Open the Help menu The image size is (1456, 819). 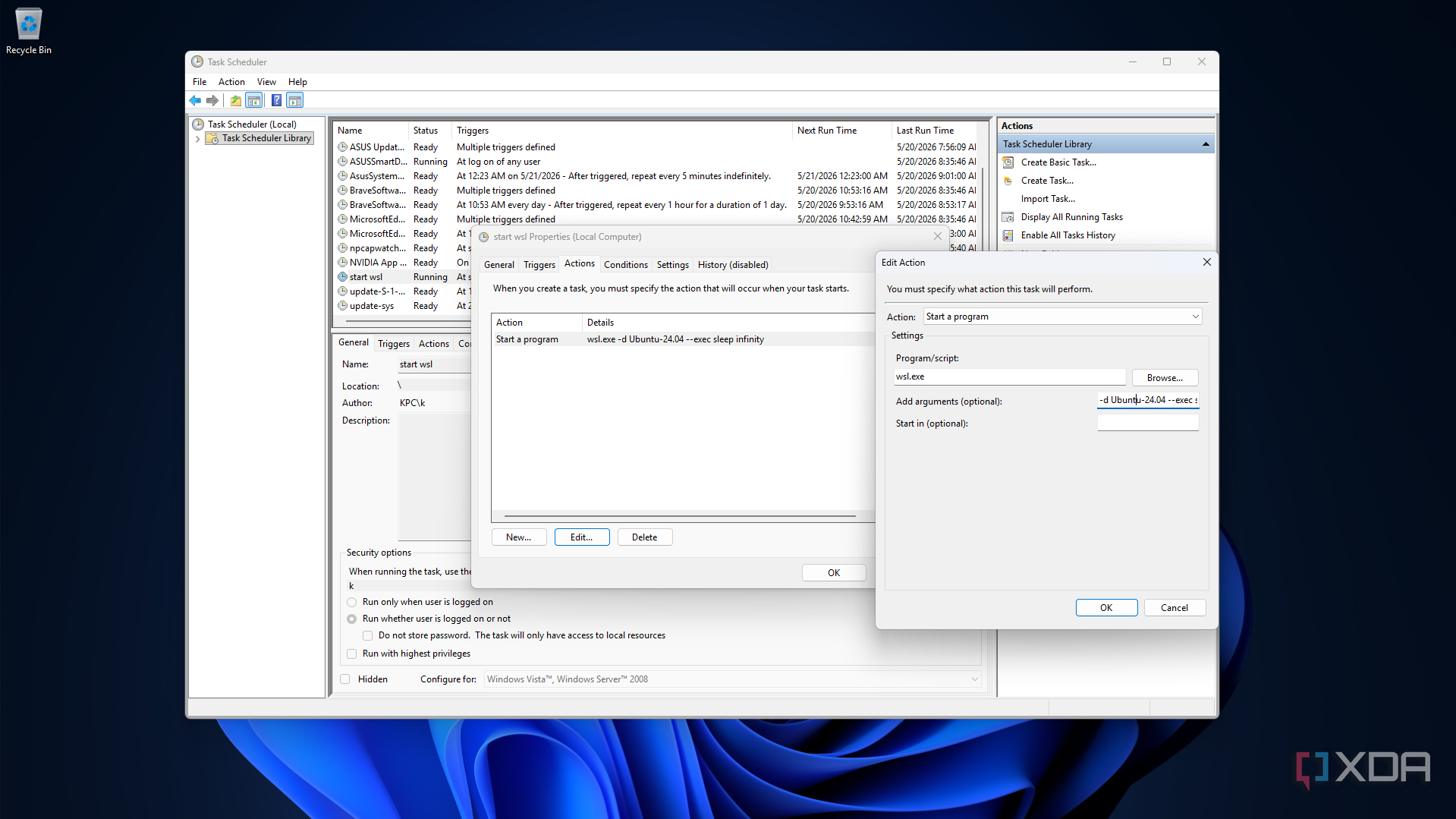click(x=297, y=82)
